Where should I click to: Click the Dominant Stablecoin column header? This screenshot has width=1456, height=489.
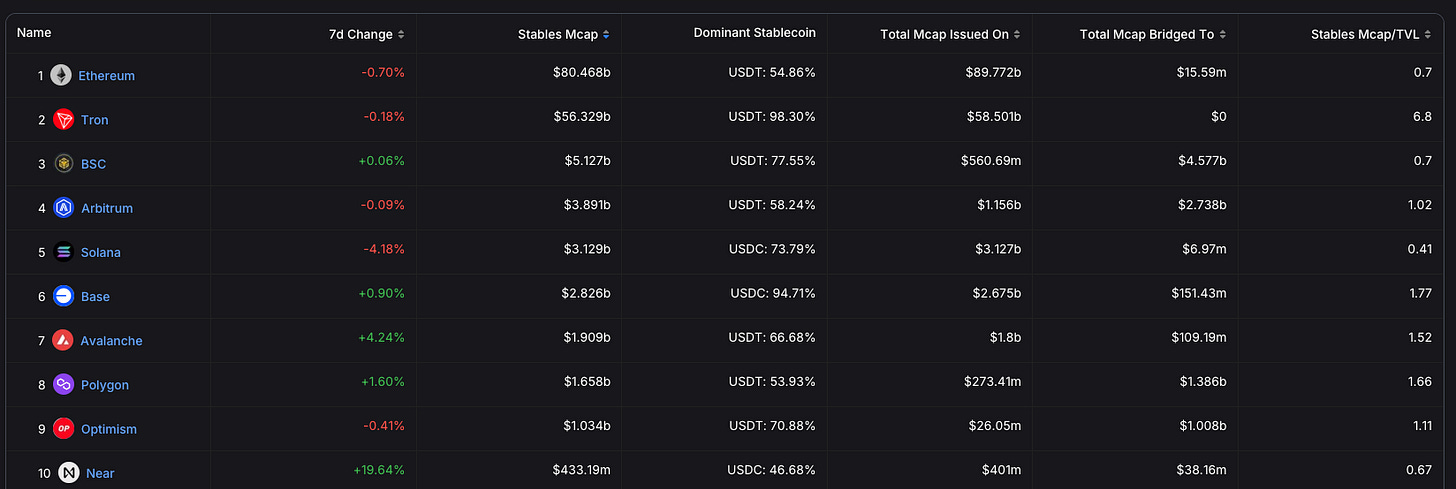(x=754, y=33)
